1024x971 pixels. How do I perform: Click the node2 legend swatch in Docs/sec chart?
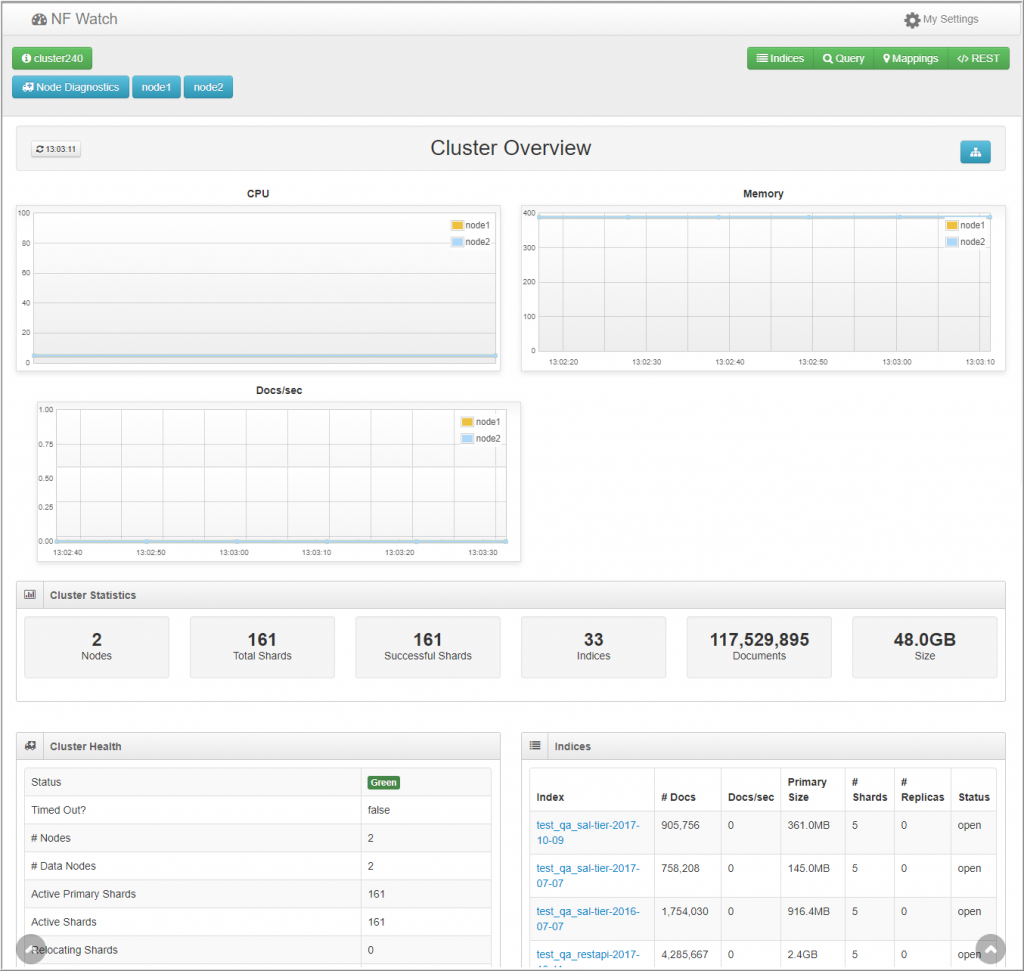coord(468,438)
